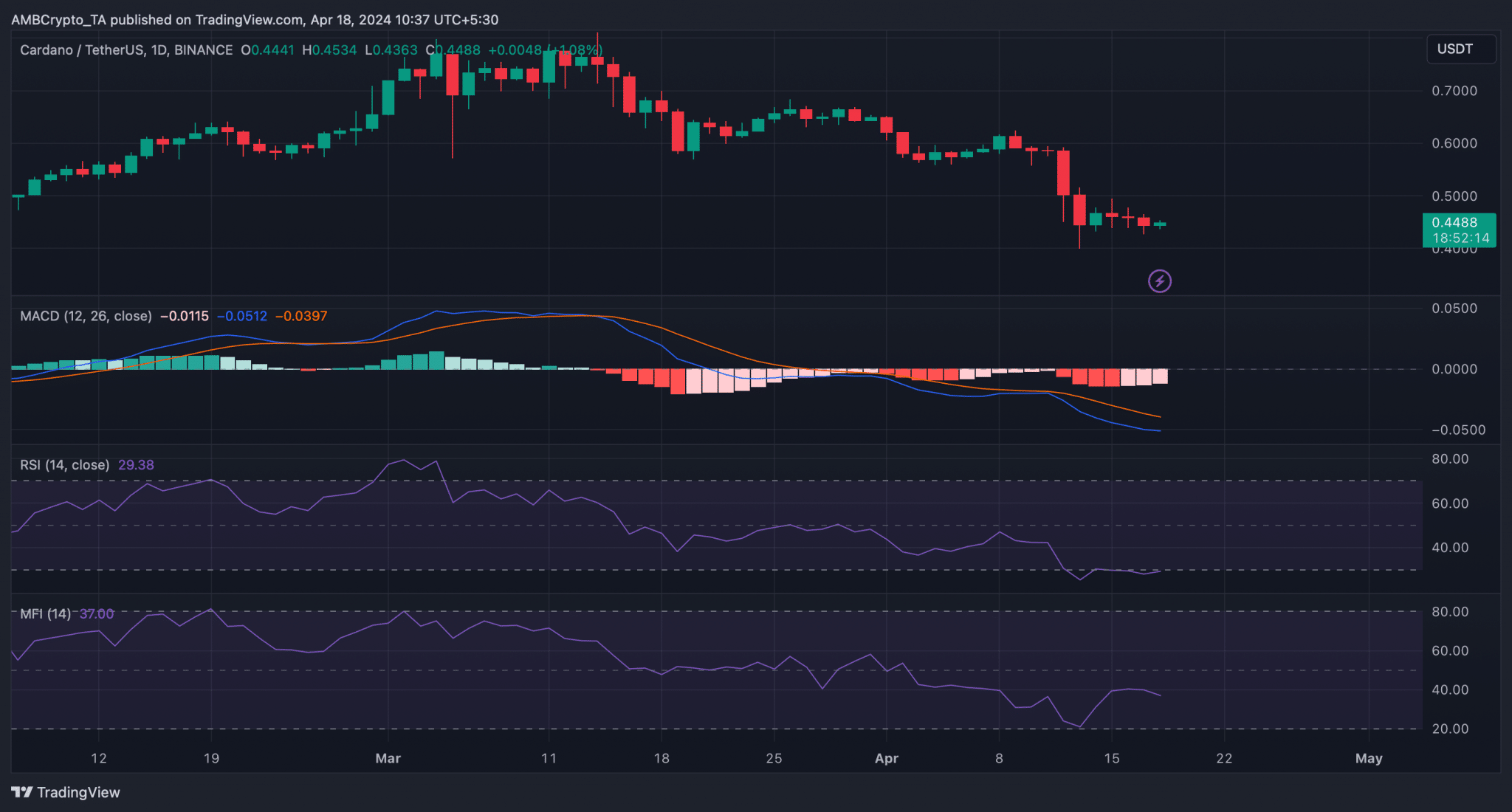
Task: Click the 0.0000 MACD axis label
Action: [1454, 369]
